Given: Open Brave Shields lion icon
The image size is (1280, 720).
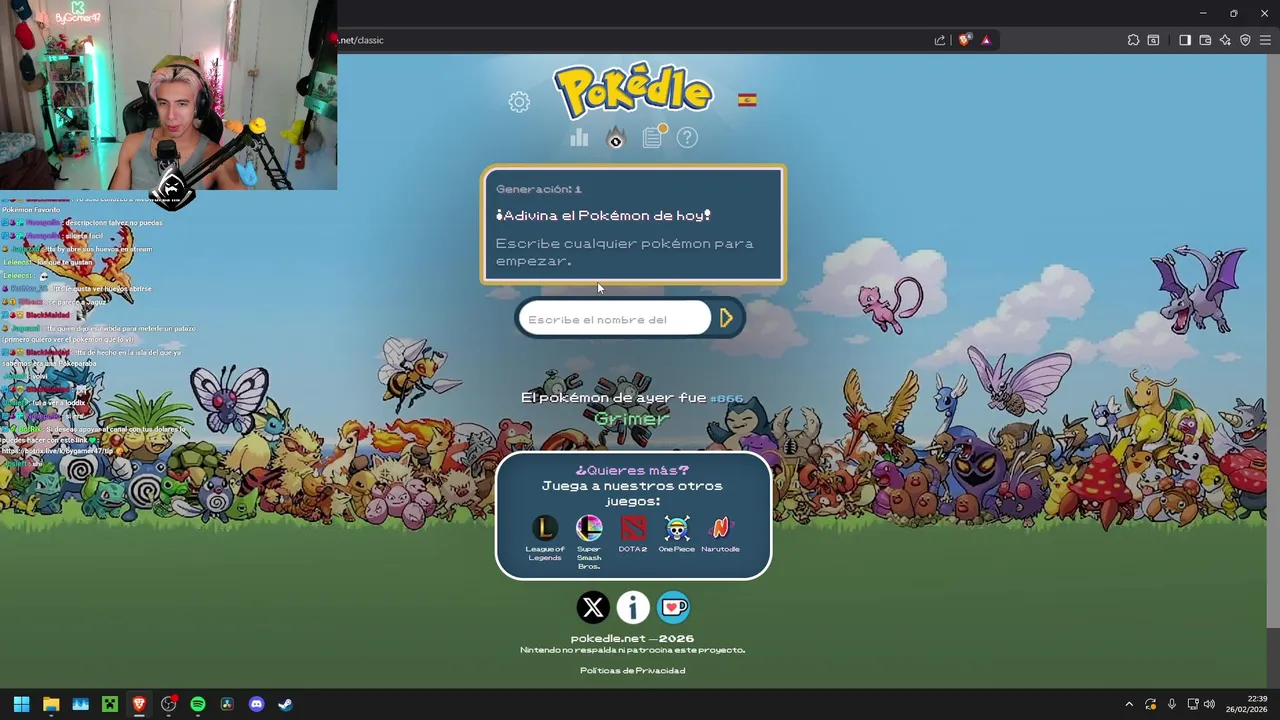Looking at the screenshot, I should [964, 40].
